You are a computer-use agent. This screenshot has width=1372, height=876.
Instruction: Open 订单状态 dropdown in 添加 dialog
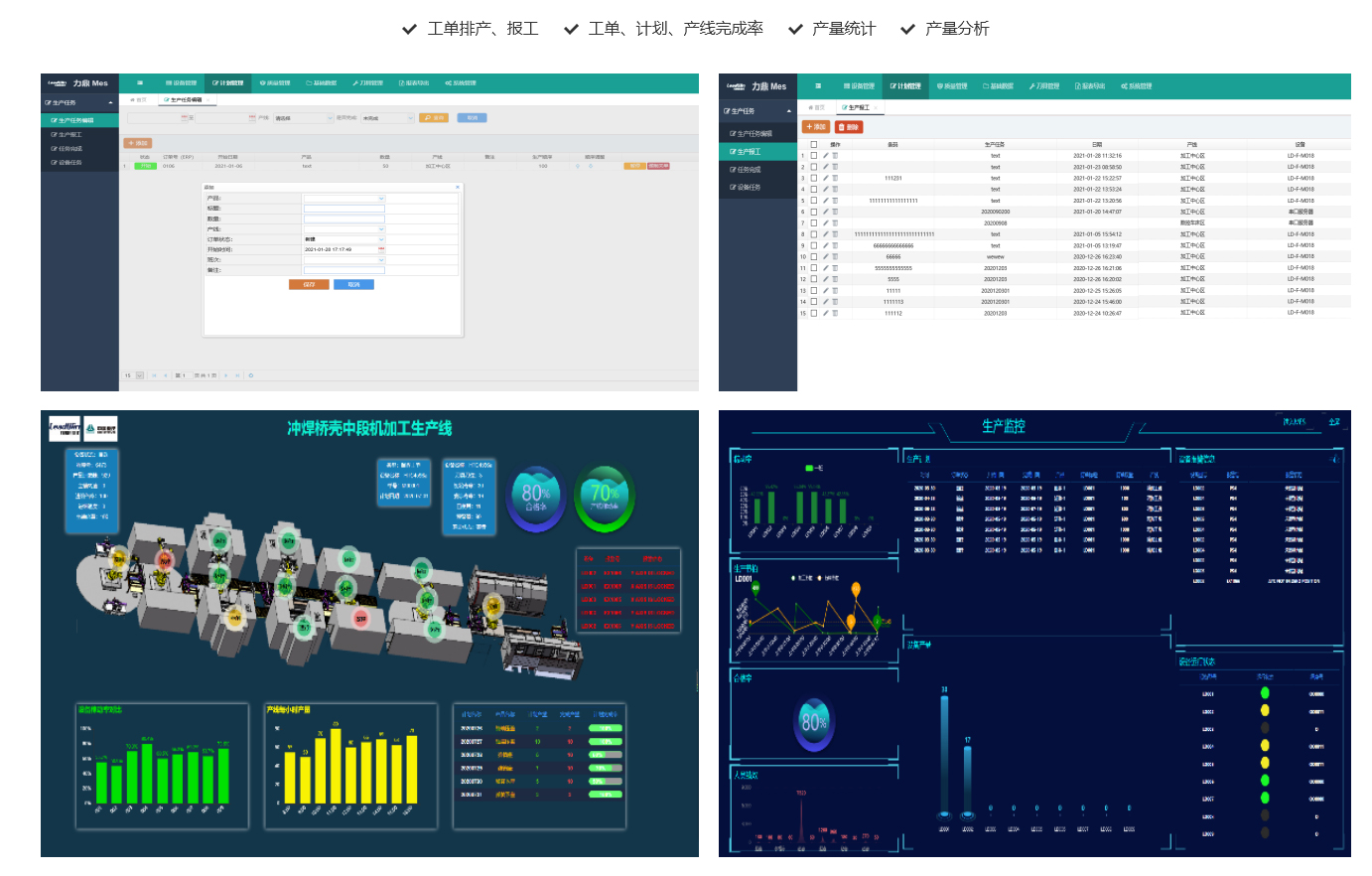pyautogui.click(x=343, y=238)
